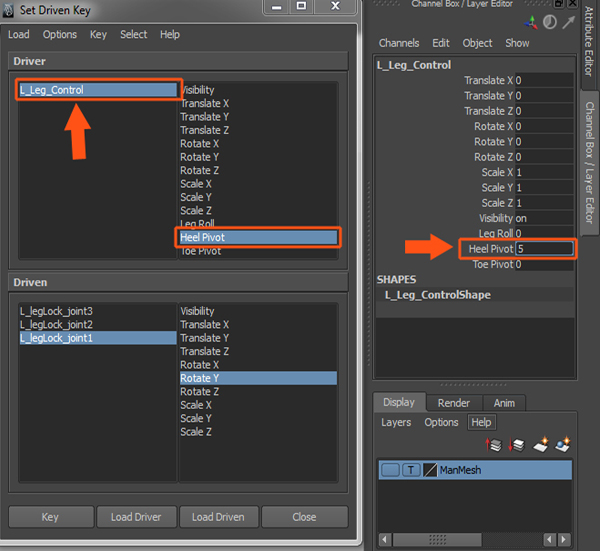Screen dimensions: 600x551
Task: Open the Object menu in Channel Box
Action: click(477, 43)
